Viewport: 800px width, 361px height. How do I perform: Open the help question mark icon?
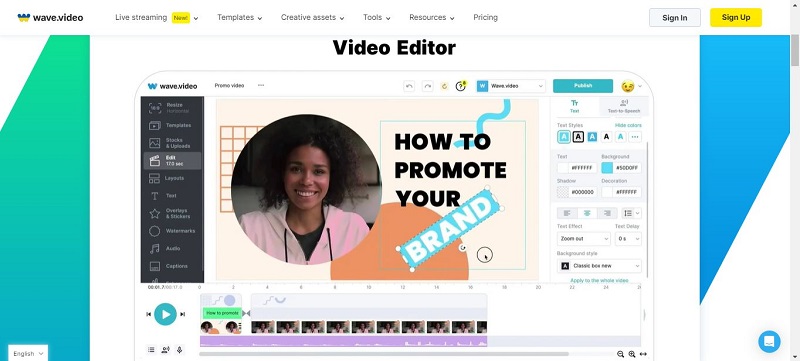461,86
